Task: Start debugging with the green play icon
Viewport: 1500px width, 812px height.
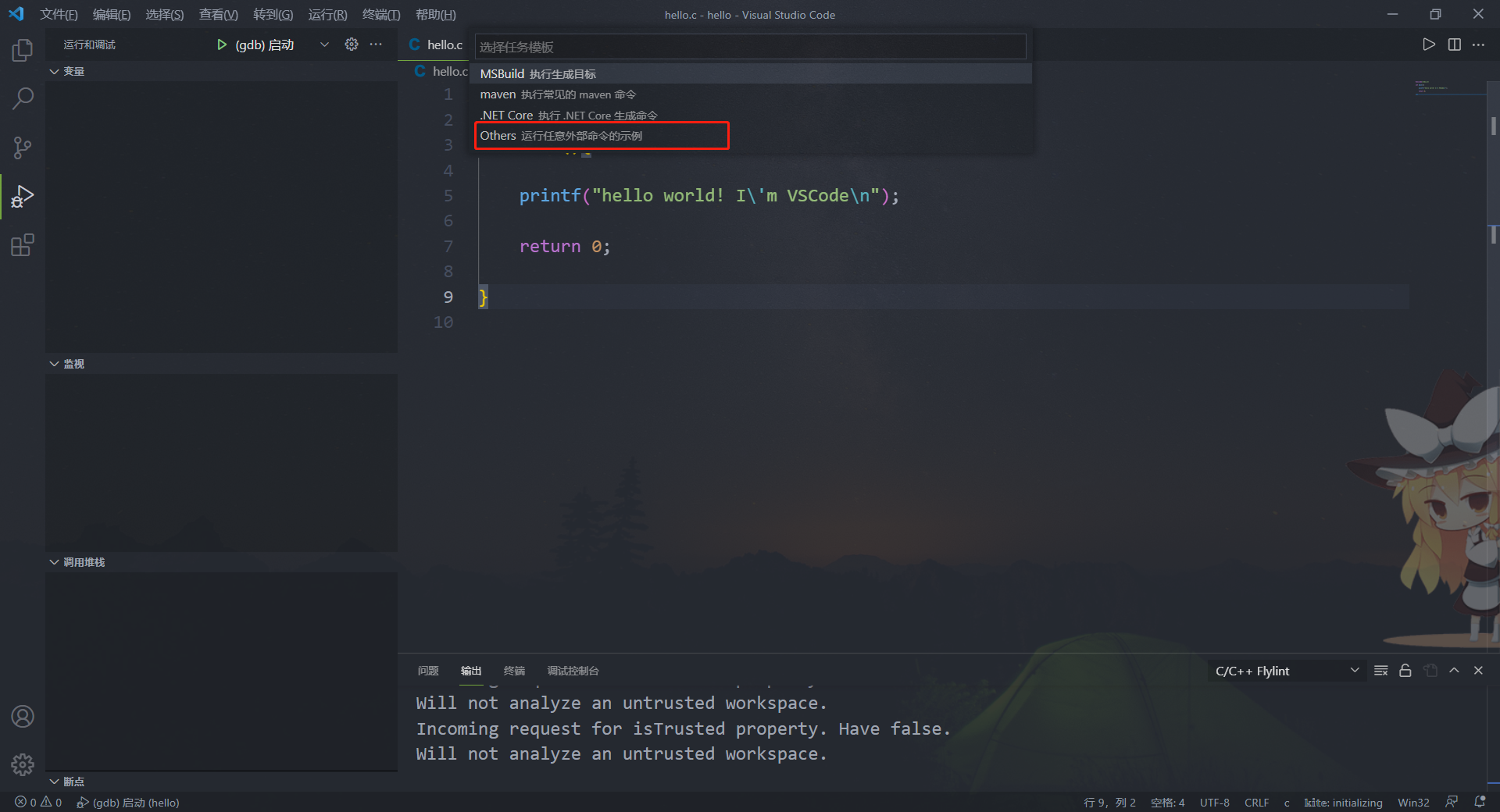Action: point(221,45)
